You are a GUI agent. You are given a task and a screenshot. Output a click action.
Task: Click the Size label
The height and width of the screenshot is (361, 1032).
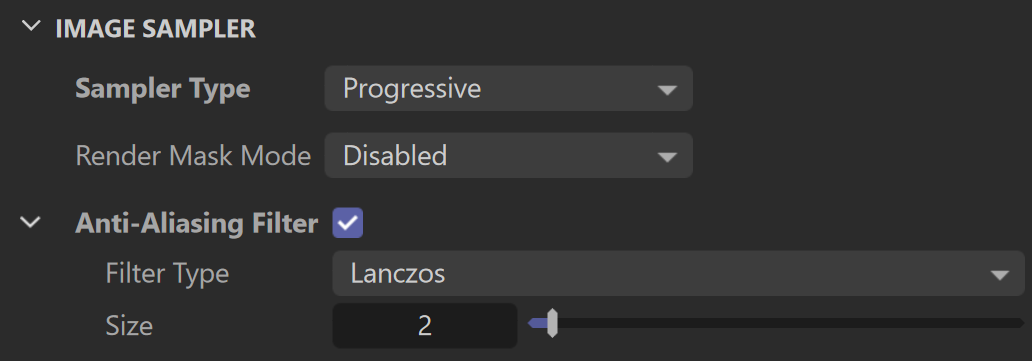pyautogui.click(x=129, y=325)
